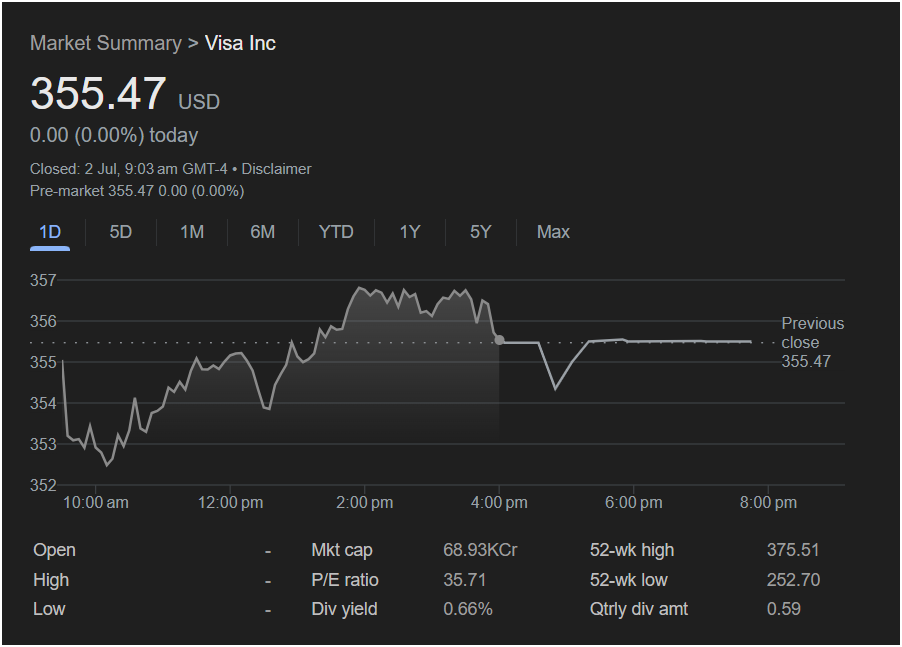Click the 4:00 pm closing point marker
The height and width of the screenshot is (647, 902).
click(x=499, y=340)
